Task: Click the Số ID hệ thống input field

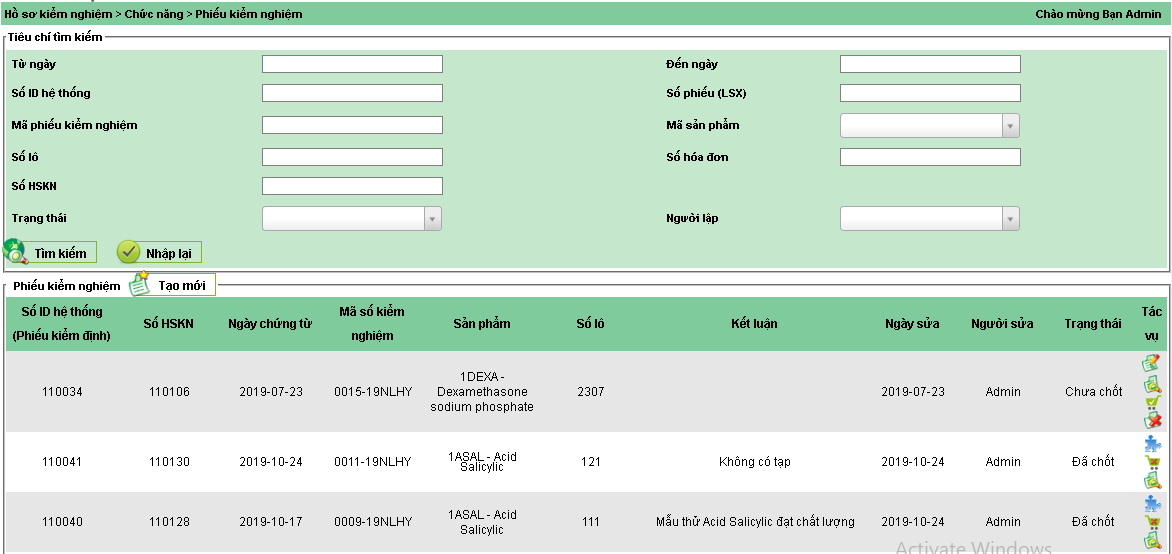Action: point(352,93)
